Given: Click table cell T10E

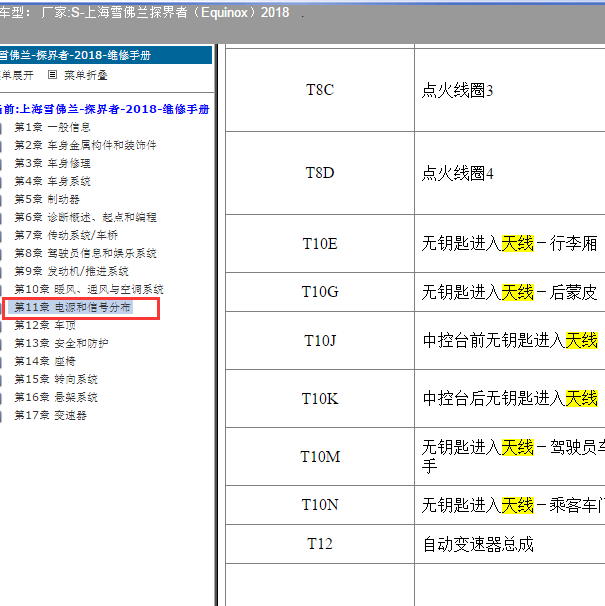Looking at the screenshot, I should click(320, 243).
